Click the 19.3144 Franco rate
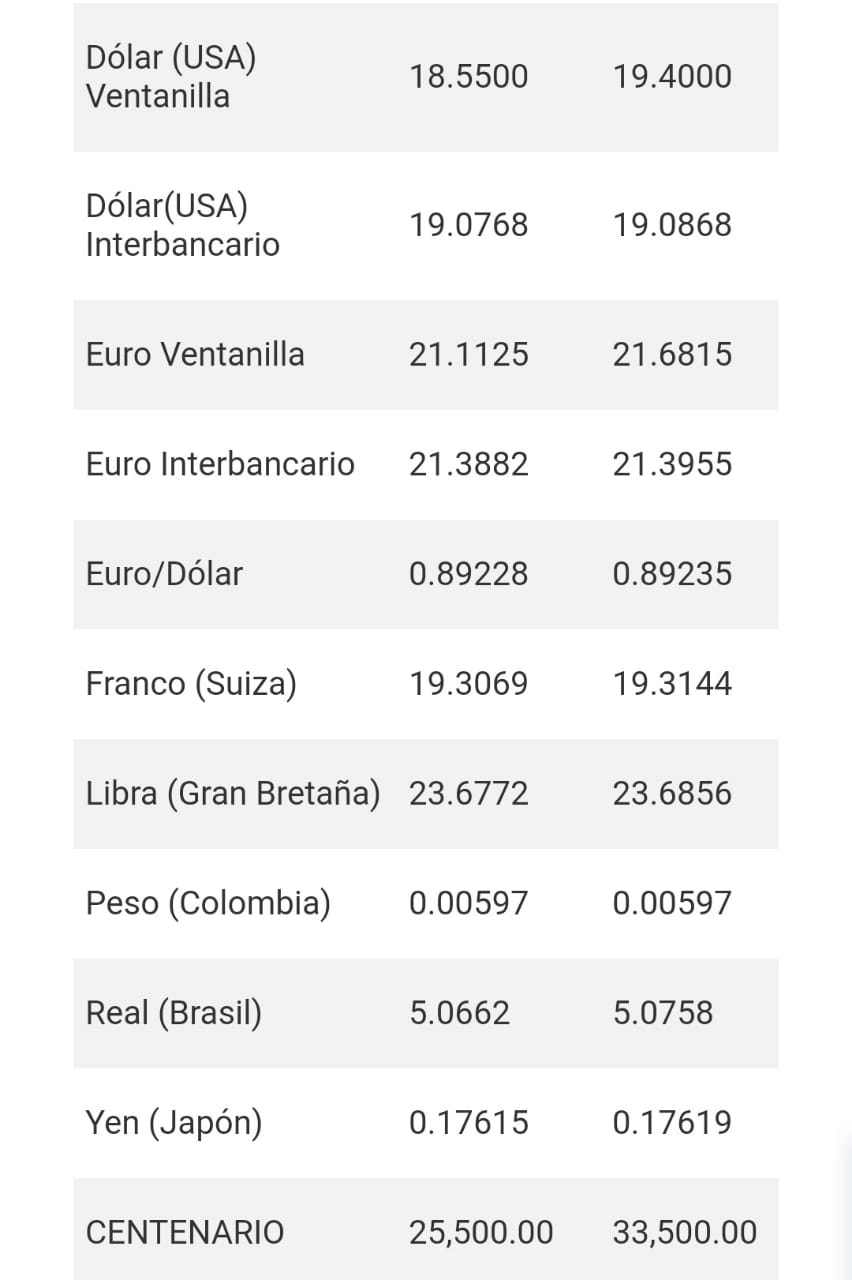The height and width of the screenshot is (1280, 852). (672, 684)
